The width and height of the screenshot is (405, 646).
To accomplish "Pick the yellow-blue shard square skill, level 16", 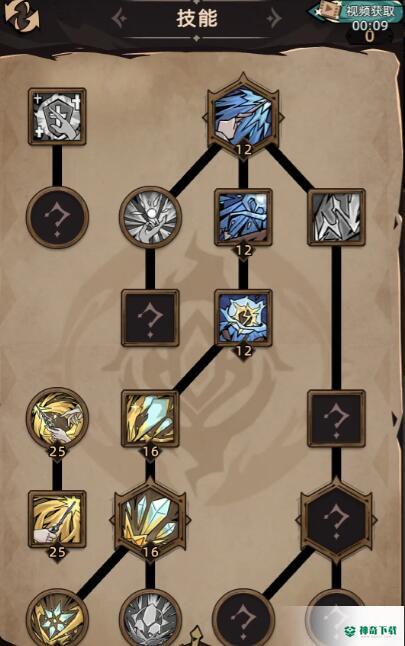I will pyautogui.click(x=150, y=419).
